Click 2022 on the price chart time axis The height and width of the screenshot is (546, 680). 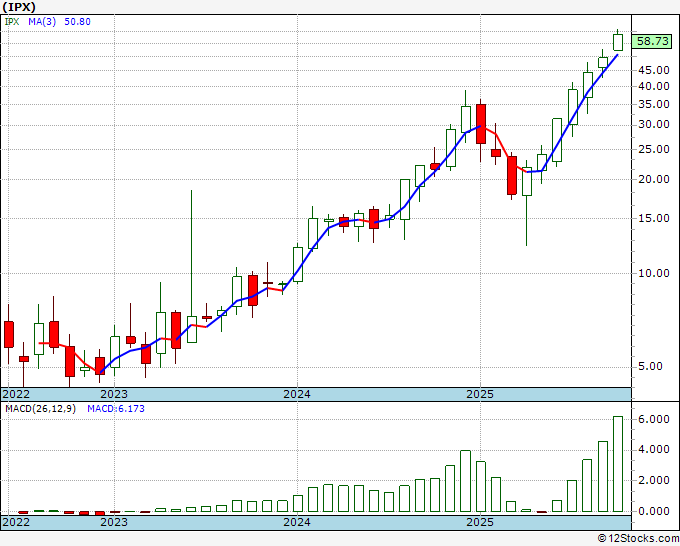(16, 394)
